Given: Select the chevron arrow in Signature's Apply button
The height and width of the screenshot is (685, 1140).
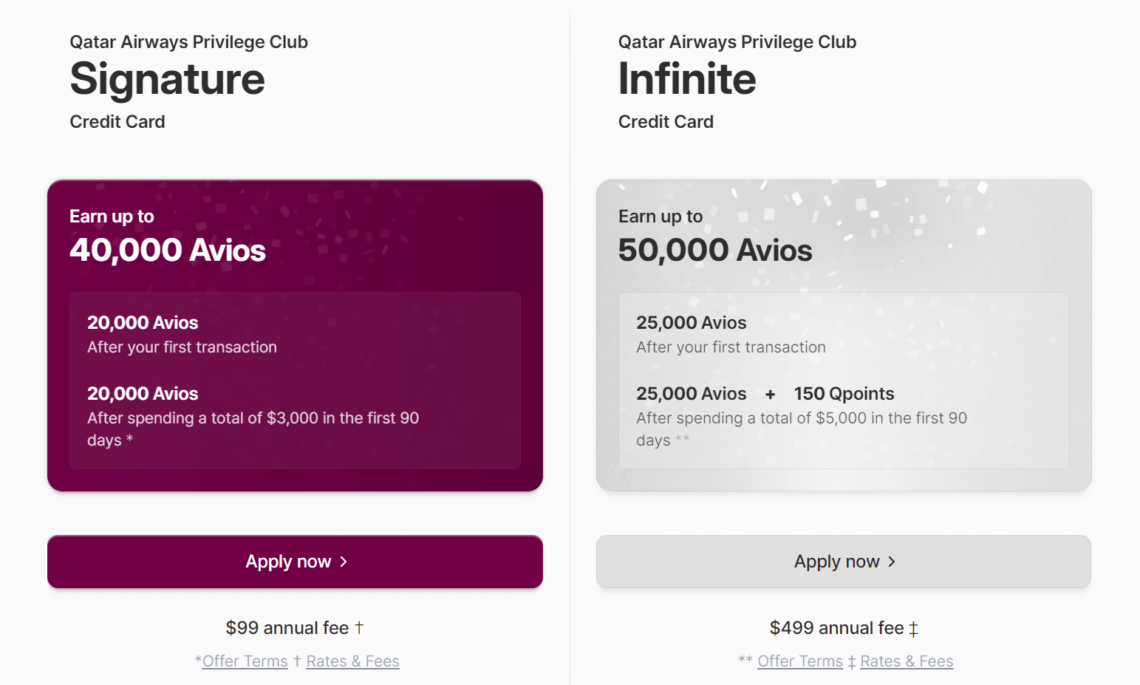Looking at the screenshot, I should coord(342,561).
